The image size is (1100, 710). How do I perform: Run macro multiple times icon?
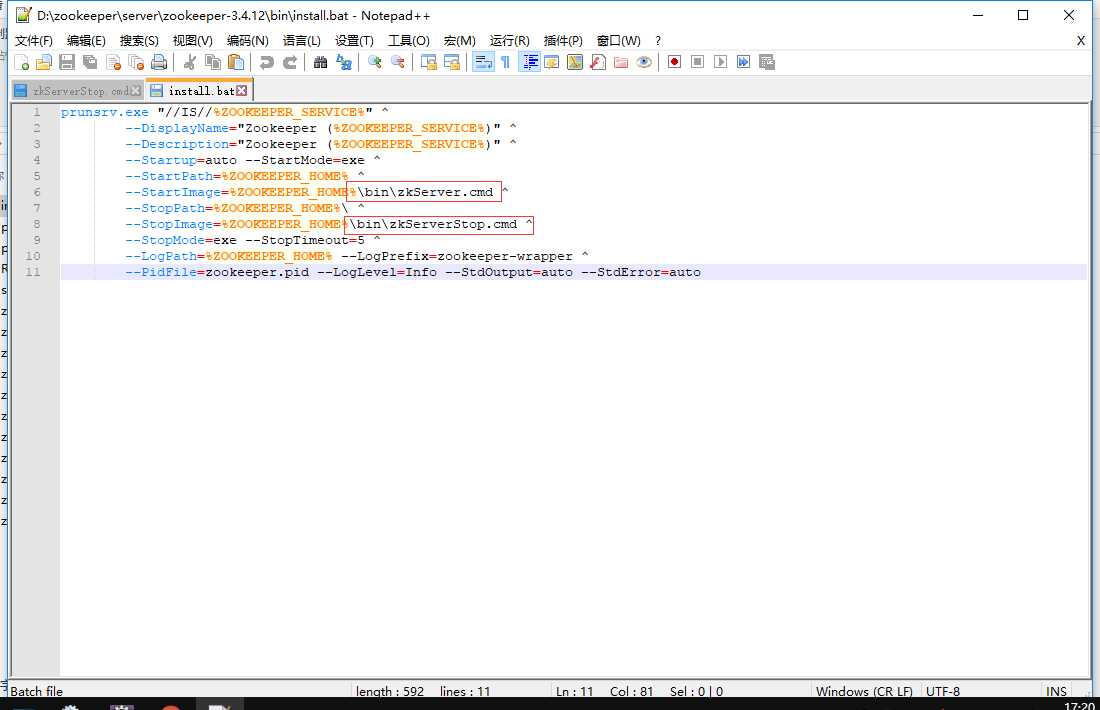pyautogui.click(x=744, y=62)
